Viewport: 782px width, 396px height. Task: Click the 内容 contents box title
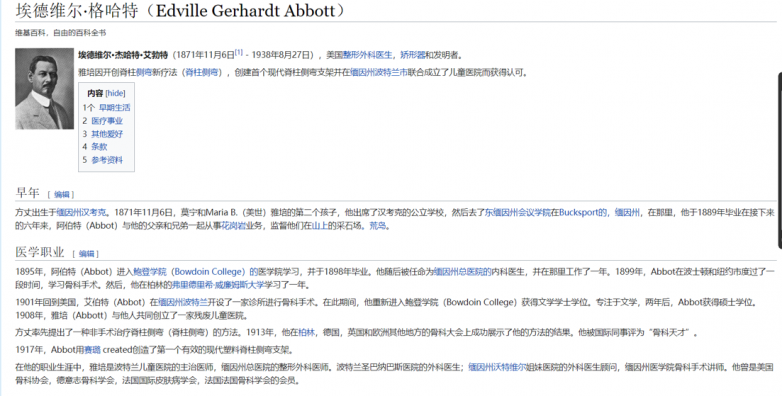pos(95,93)
